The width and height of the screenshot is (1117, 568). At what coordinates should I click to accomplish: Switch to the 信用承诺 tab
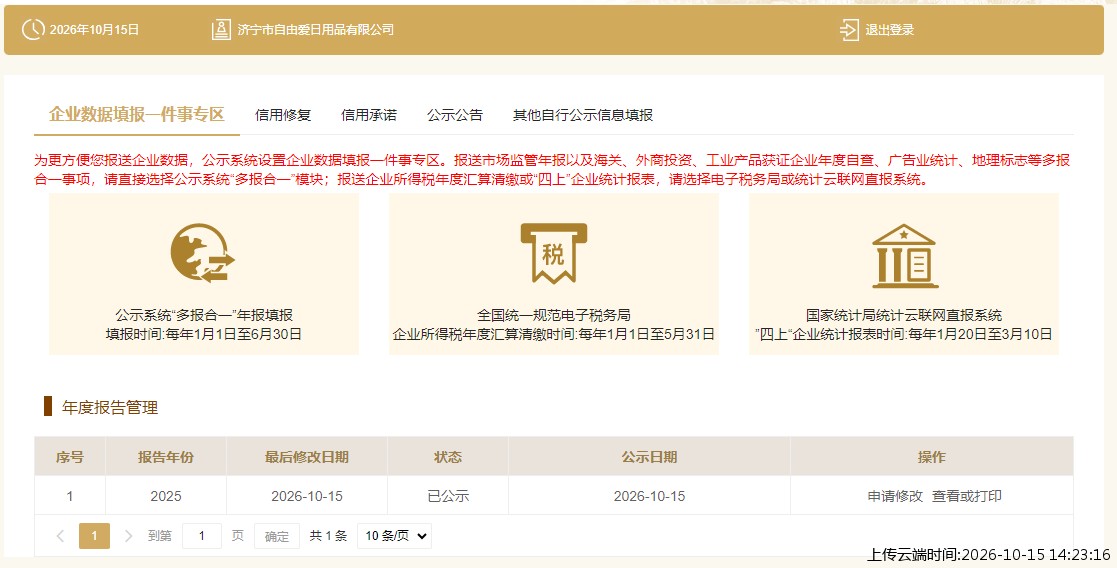click(368, 115)
